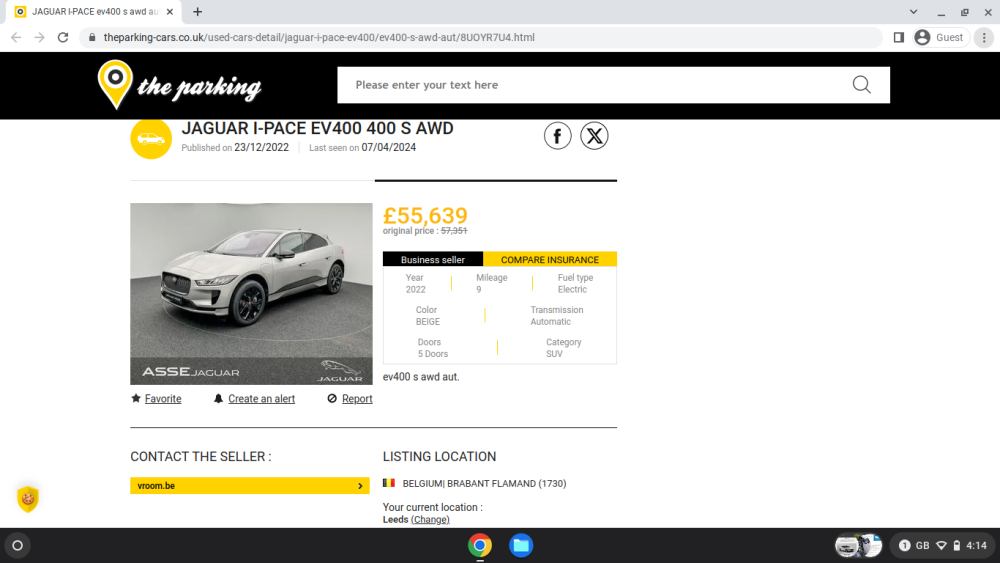Click the site lock icon
Screen dimensions: 1000x563
click(92, 38)
